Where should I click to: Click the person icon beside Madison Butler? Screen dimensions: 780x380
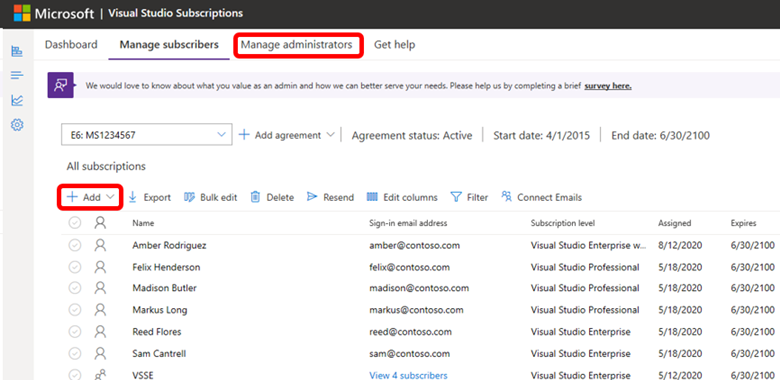(100, 288)
